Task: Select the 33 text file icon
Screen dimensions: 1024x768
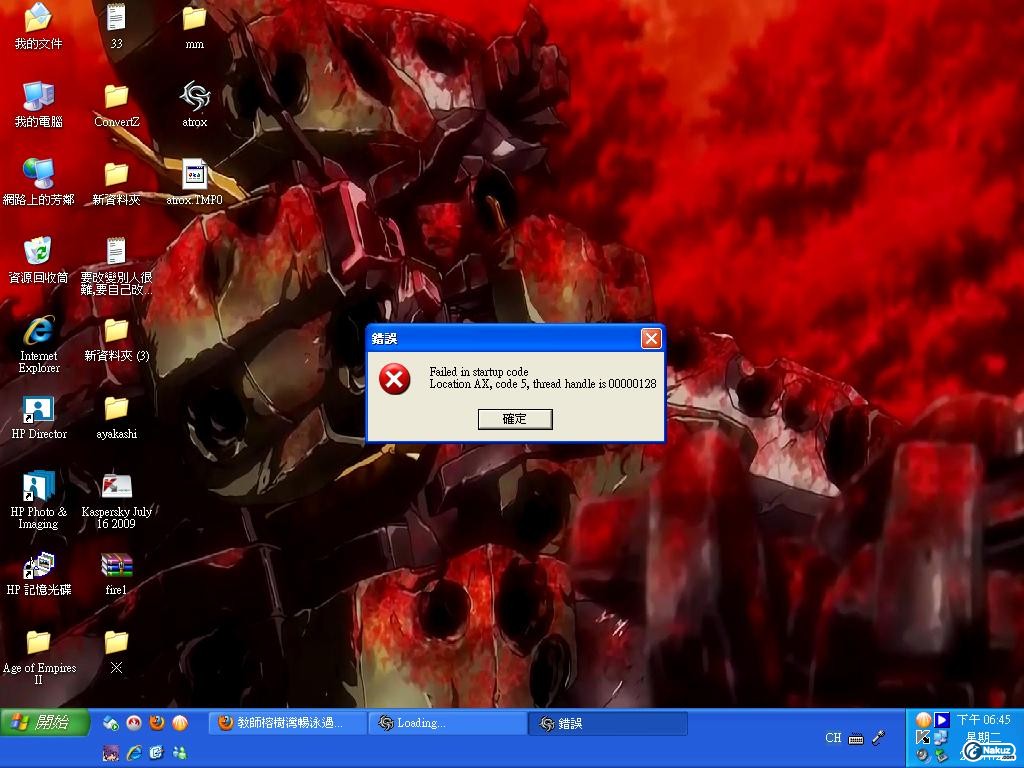Action: click(116, 27)
